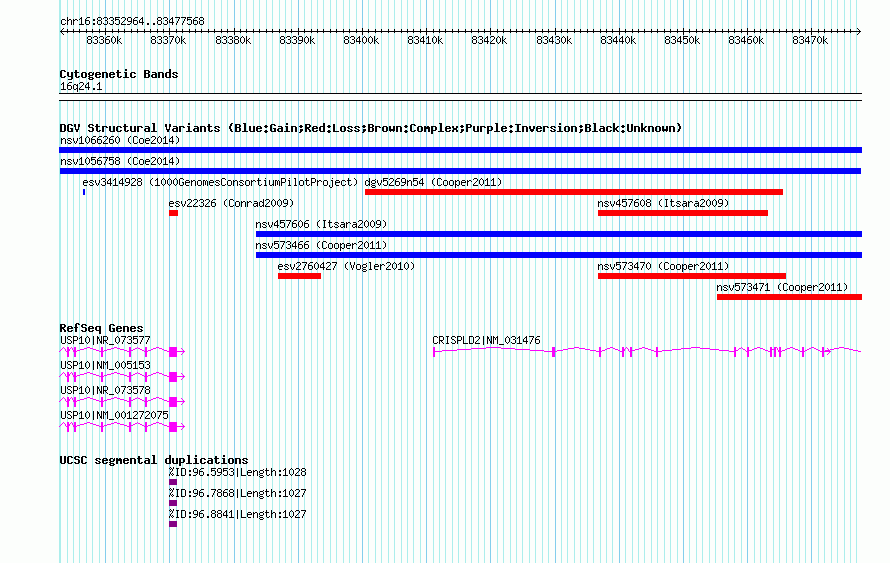Click the 83360k ruler tick label
This screenshot has height=563, width=890.
(x=104, y=40)
